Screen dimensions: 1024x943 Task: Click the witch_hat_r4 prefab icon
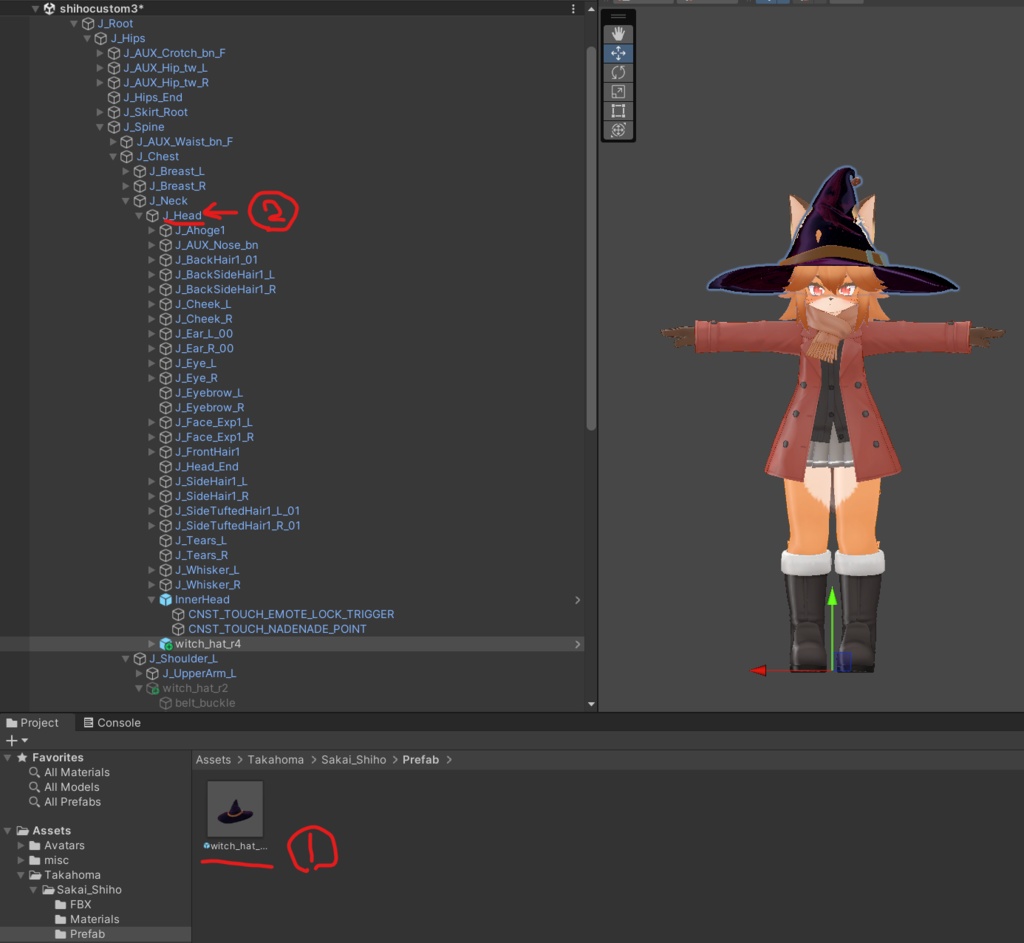[x=166, y=644]
